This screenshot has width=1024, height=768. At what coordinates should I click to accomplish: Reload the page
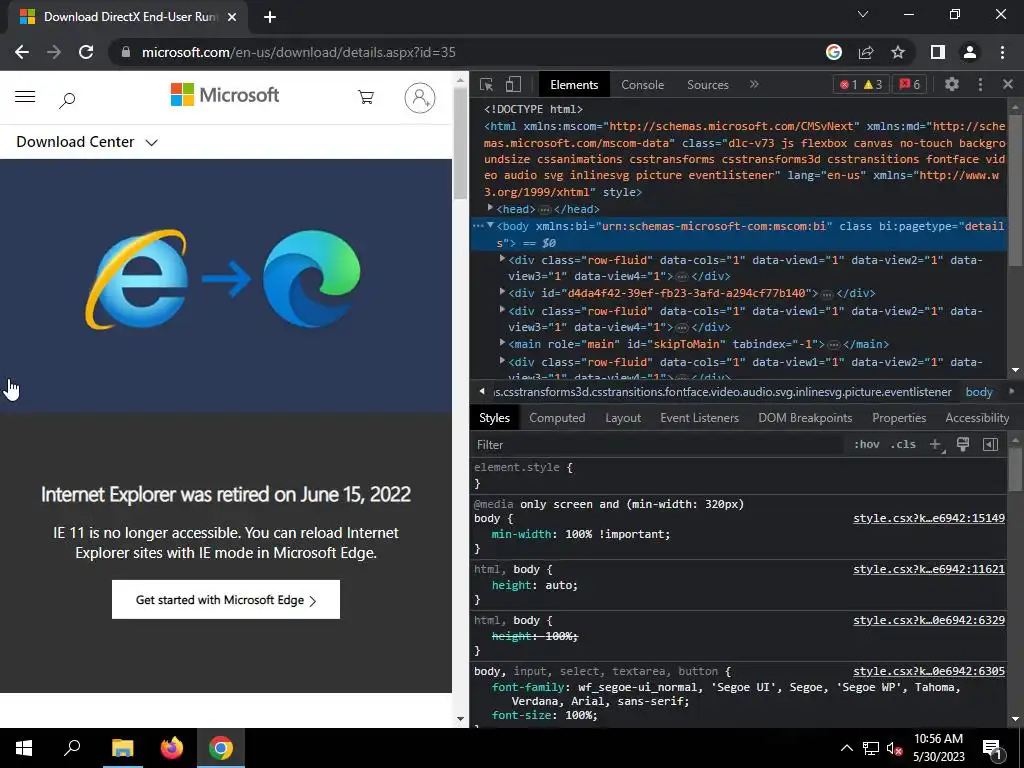click(86, 52)
